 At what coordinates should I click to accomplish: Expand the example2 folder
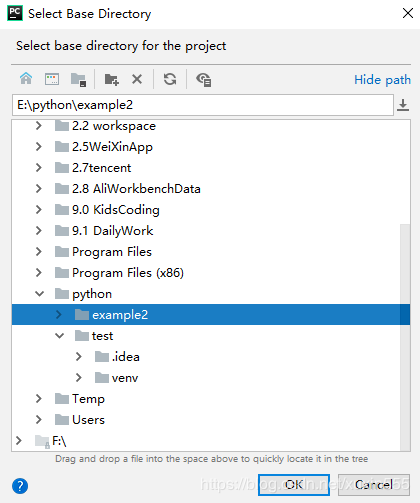coord(59,314)
